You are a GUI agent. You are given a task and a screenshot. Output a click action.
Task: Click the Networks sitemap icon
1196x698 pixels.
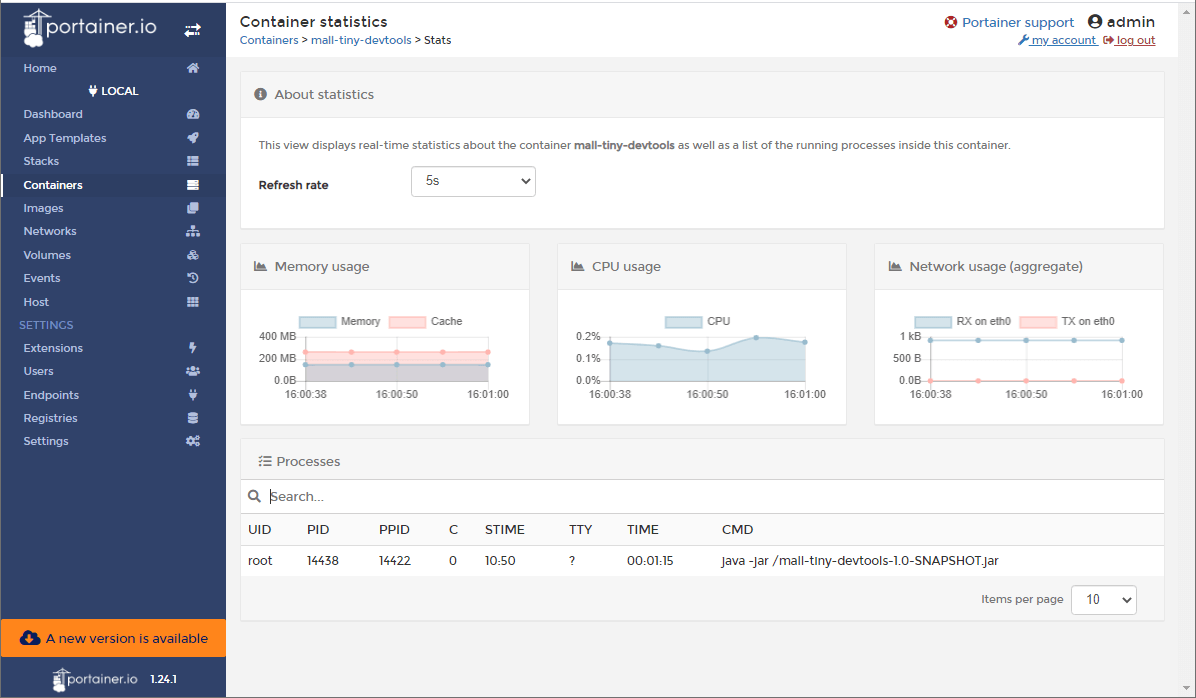[193, 231]
